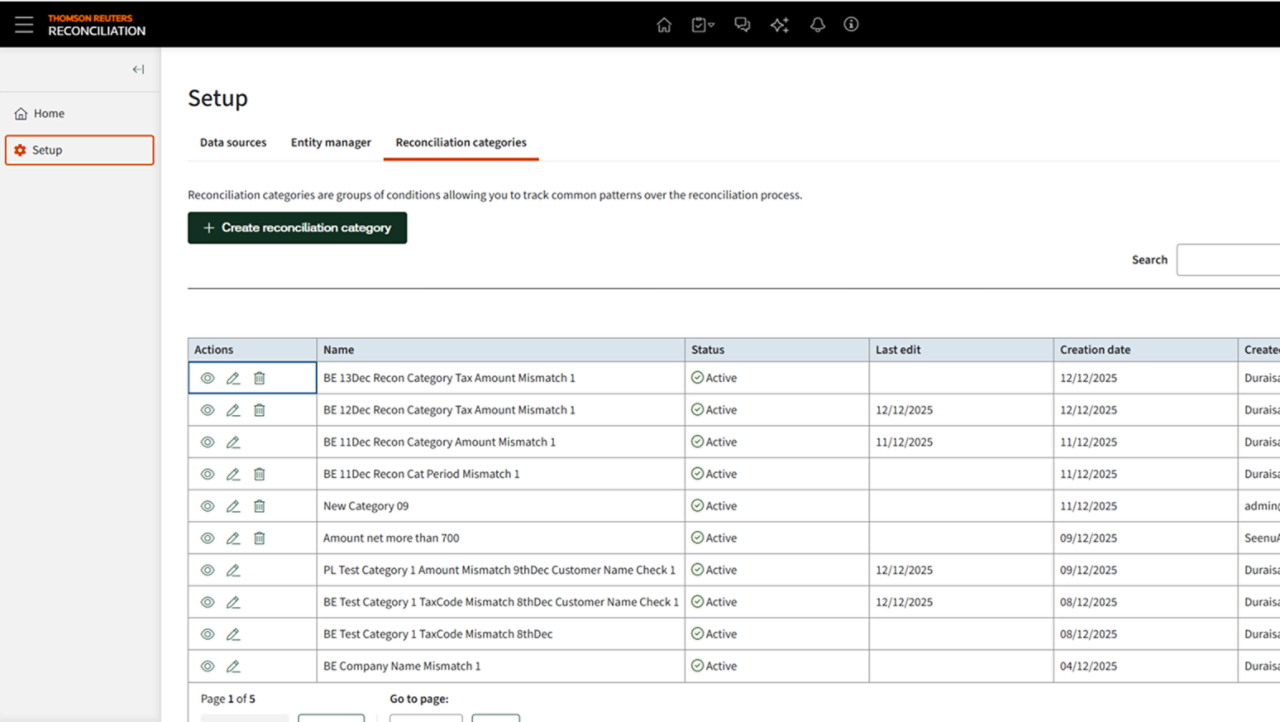Open the hamburger navigation menu

point(24,25)
